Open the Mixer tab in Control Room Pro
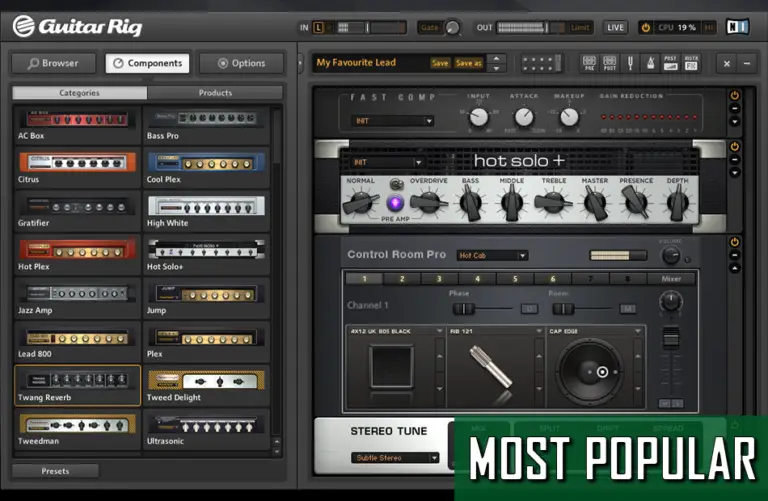The height and width of the screenshot is (501, 768). tap(671, 279)
